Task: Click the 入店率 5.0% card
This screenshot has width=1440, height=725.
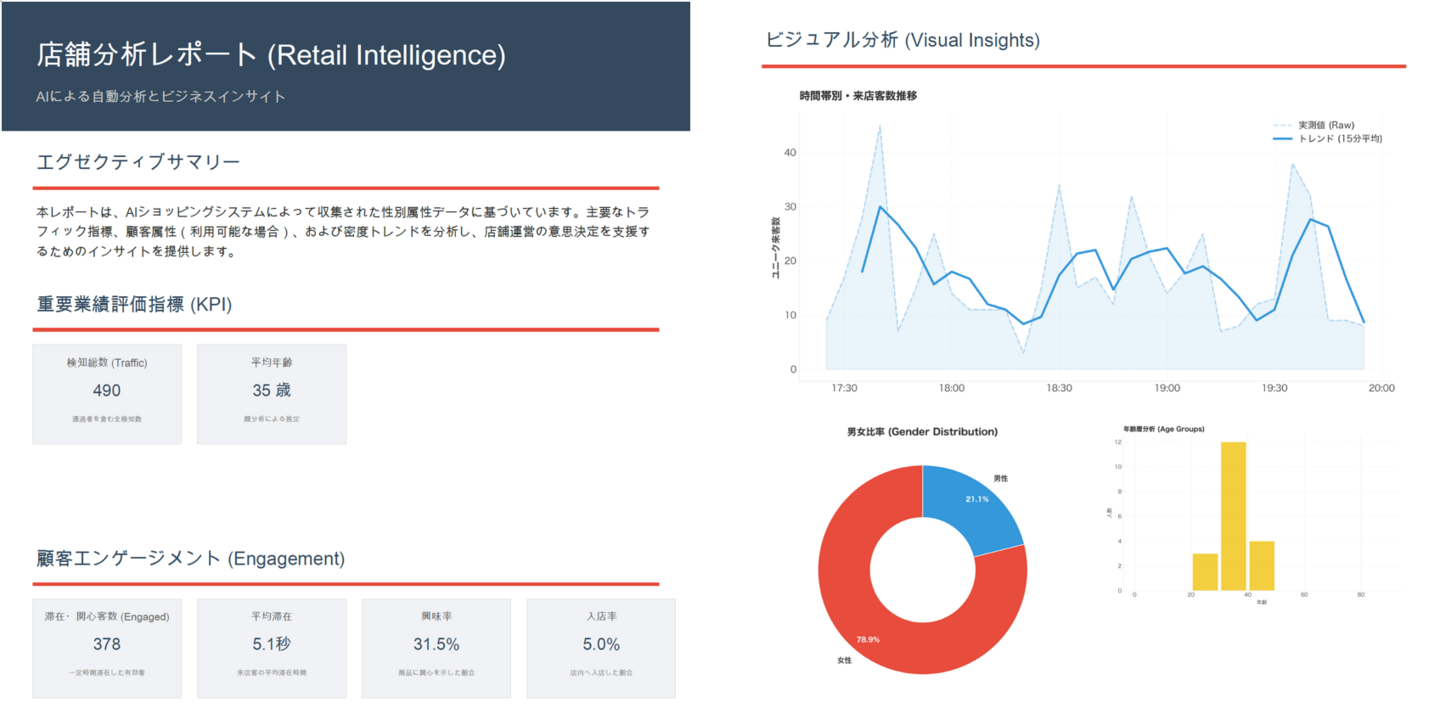Action: 601,648
